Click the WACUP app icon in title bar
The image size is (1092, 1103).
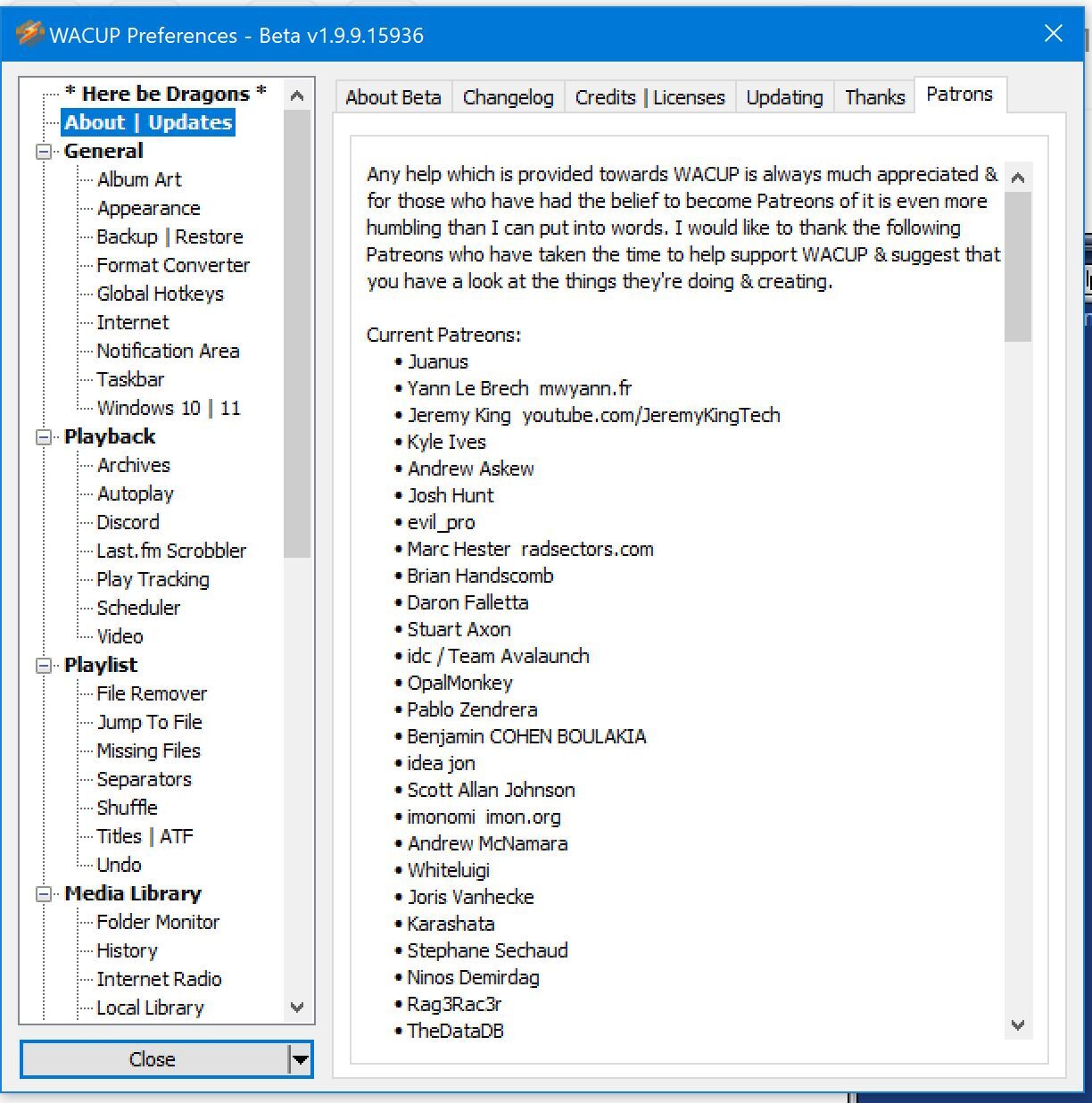point(29,34)
